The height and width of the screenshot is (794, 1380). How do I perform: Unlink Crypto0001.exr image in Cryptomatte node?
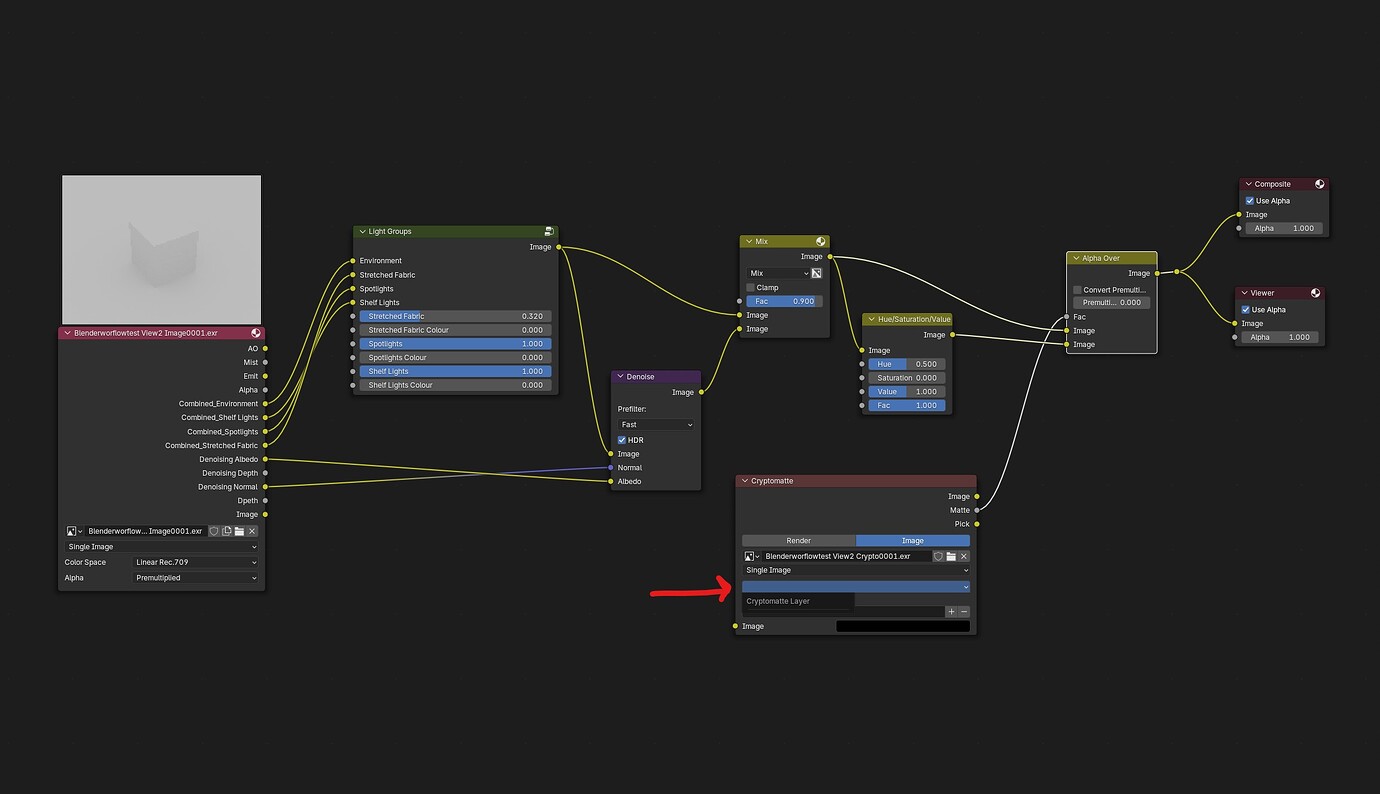click(x=964, y=556)
